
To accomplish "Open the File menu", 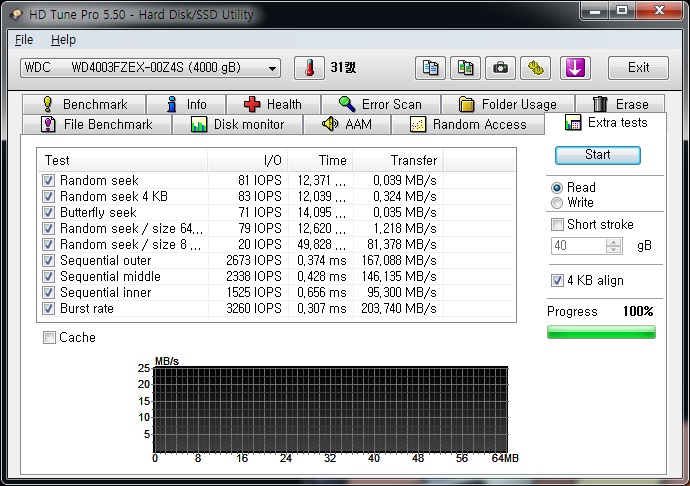I will point(24,40).
